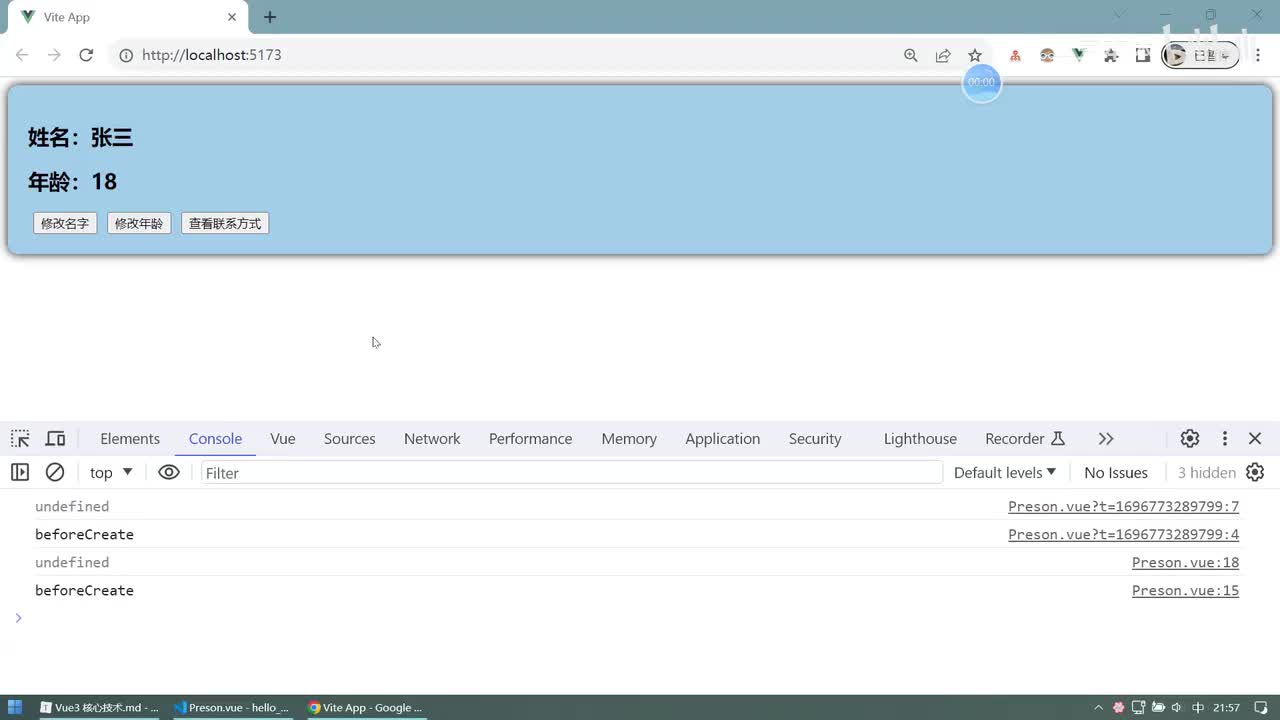This screenshot has width=1280, height=720.
Task: Click the No Issues indicator
Action: (x=1116, y=473)
